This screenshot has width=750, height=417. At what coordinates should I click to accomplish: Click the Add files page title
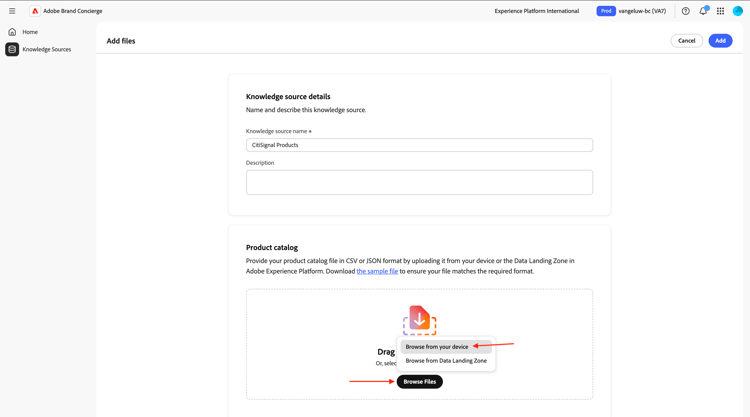(x=121, y=41)
